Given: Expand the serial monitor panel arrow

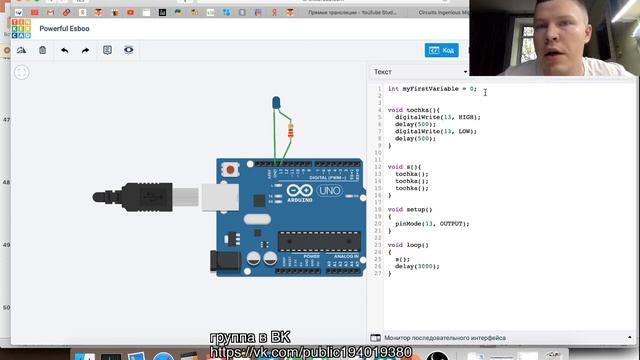Looking at the screenshot, I should tap(630, 338).
